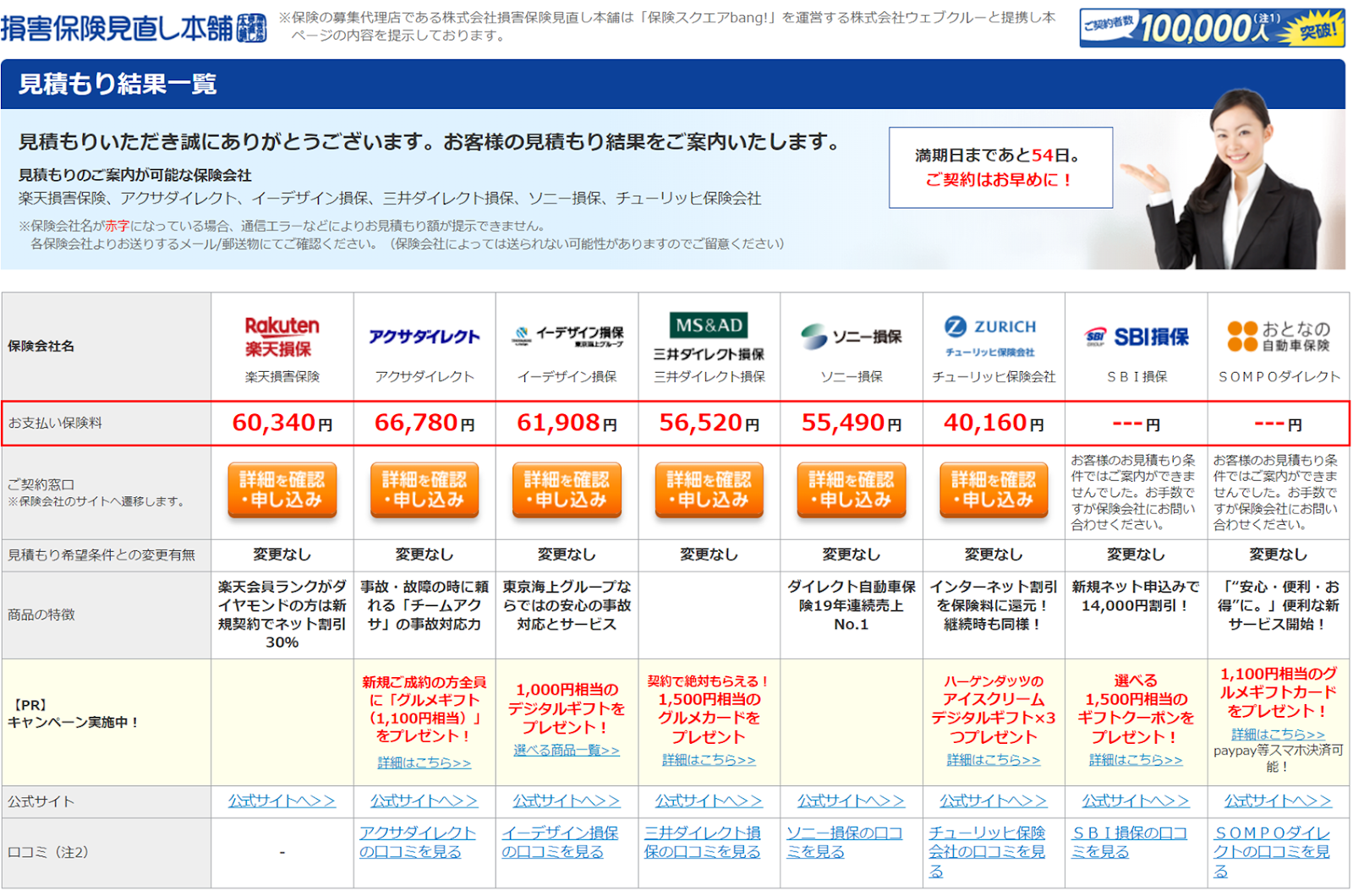This screenshot has height=896, width=1353.
Task: Click the 見積もり希望条件との変更有無 row label
Action: (x=101, y=555)
